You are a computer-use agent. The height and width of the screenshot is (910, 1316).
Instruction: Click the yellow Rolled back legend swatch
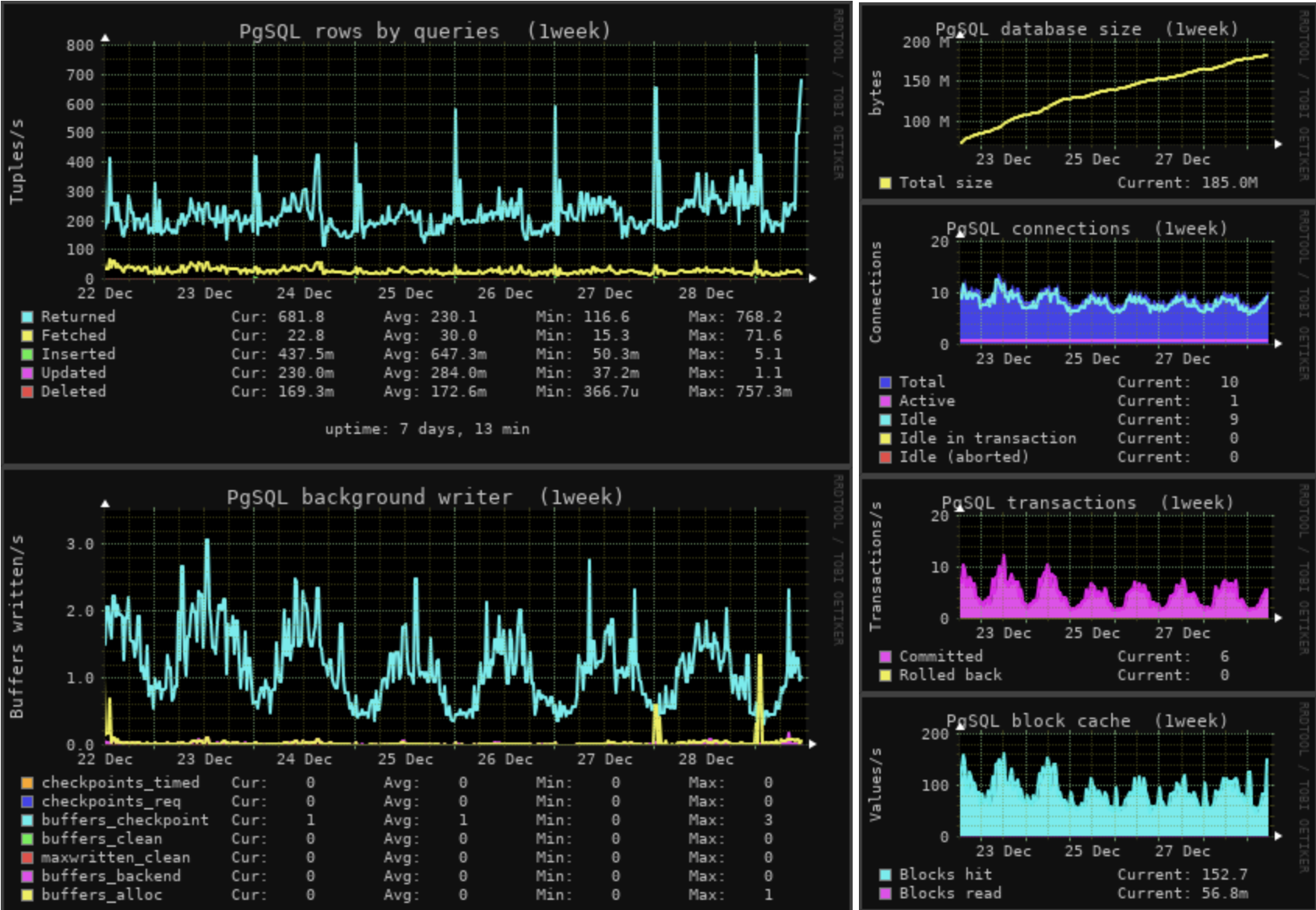tap(885, 675)
